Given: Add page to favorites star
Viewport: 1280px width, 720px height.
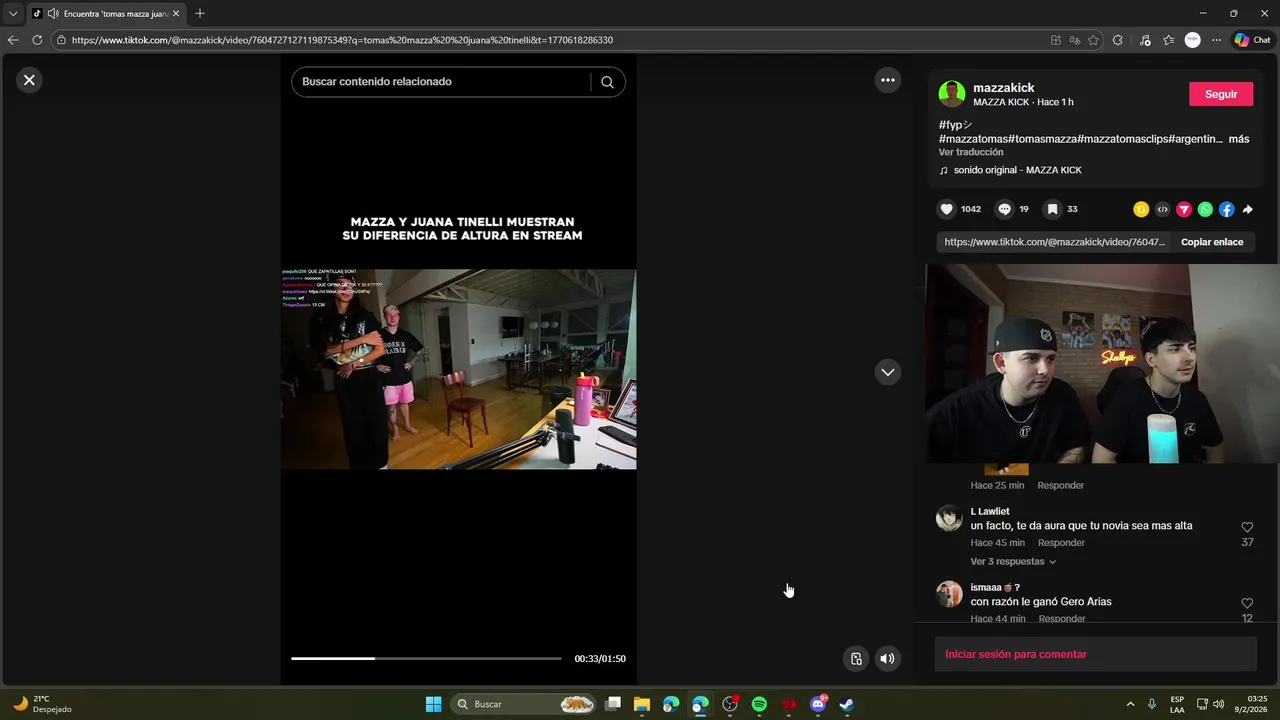Looking at the screenshot, I should 1093,40.
